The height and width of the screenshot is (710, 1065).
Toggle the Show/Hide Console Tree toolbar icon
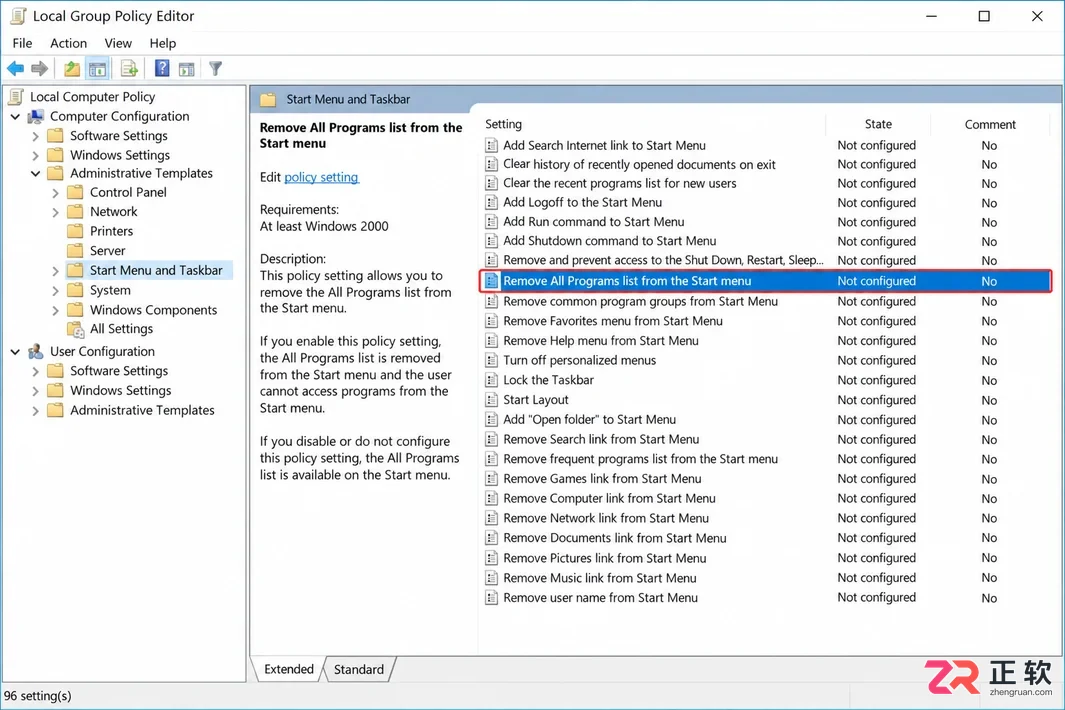pos(98,69)
